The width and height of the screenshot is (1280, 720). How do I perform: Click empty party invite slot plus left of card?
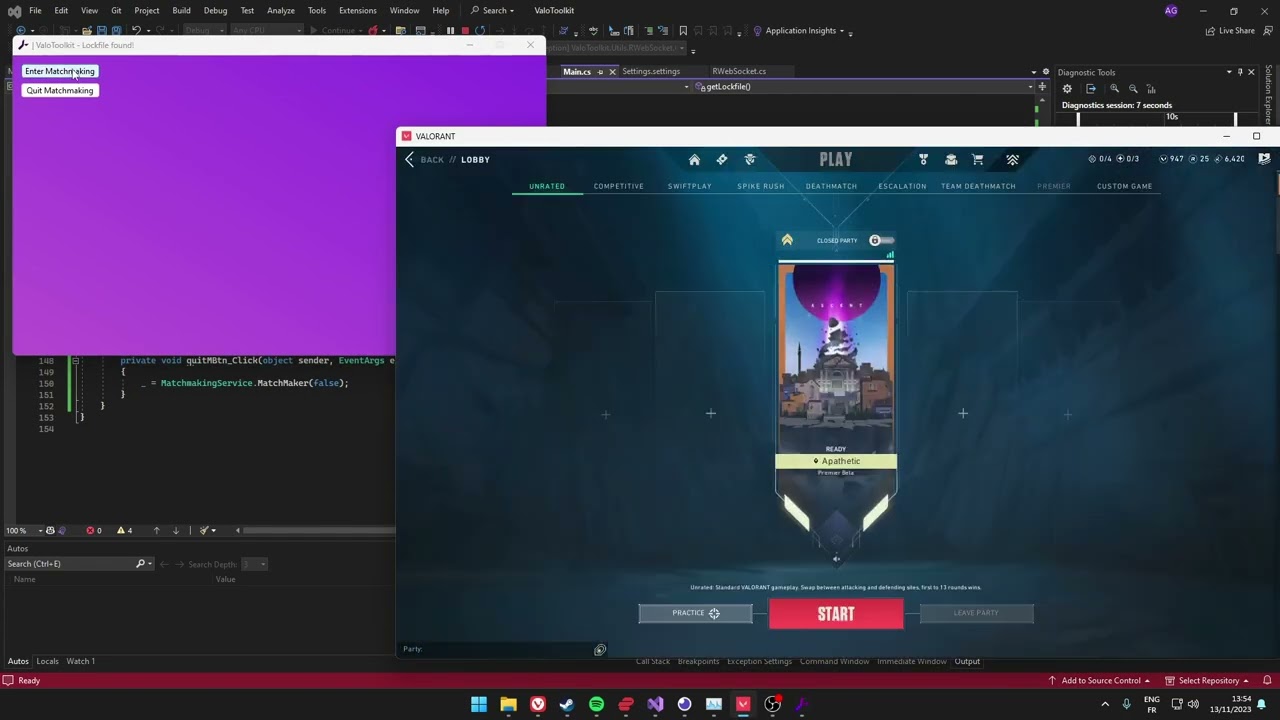coord(711,413)
